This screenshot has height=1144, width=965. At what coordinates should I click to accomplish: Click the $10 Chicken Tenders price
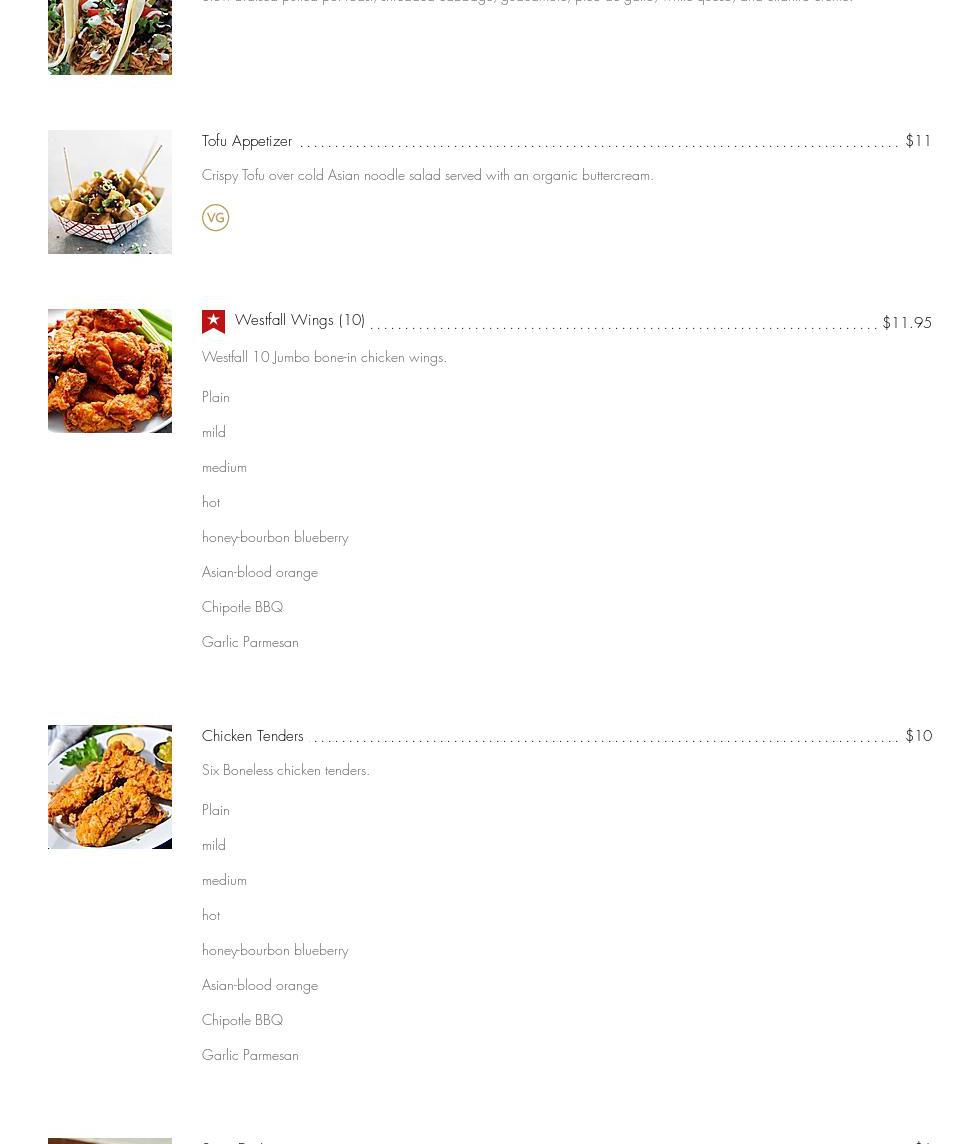pos(918,736)
